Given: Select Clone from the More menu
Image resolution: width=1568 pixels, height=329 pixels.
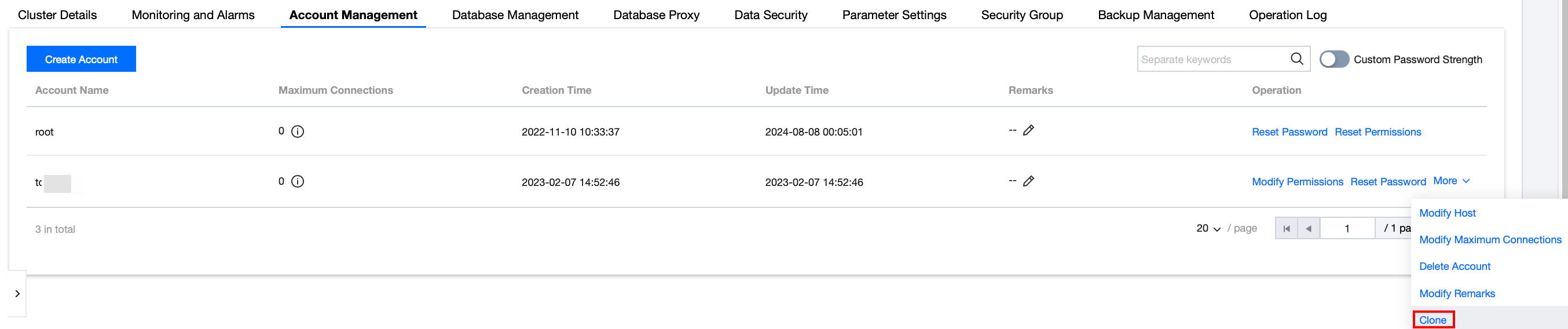Looking at the screenshot, I should [1433, 320].
